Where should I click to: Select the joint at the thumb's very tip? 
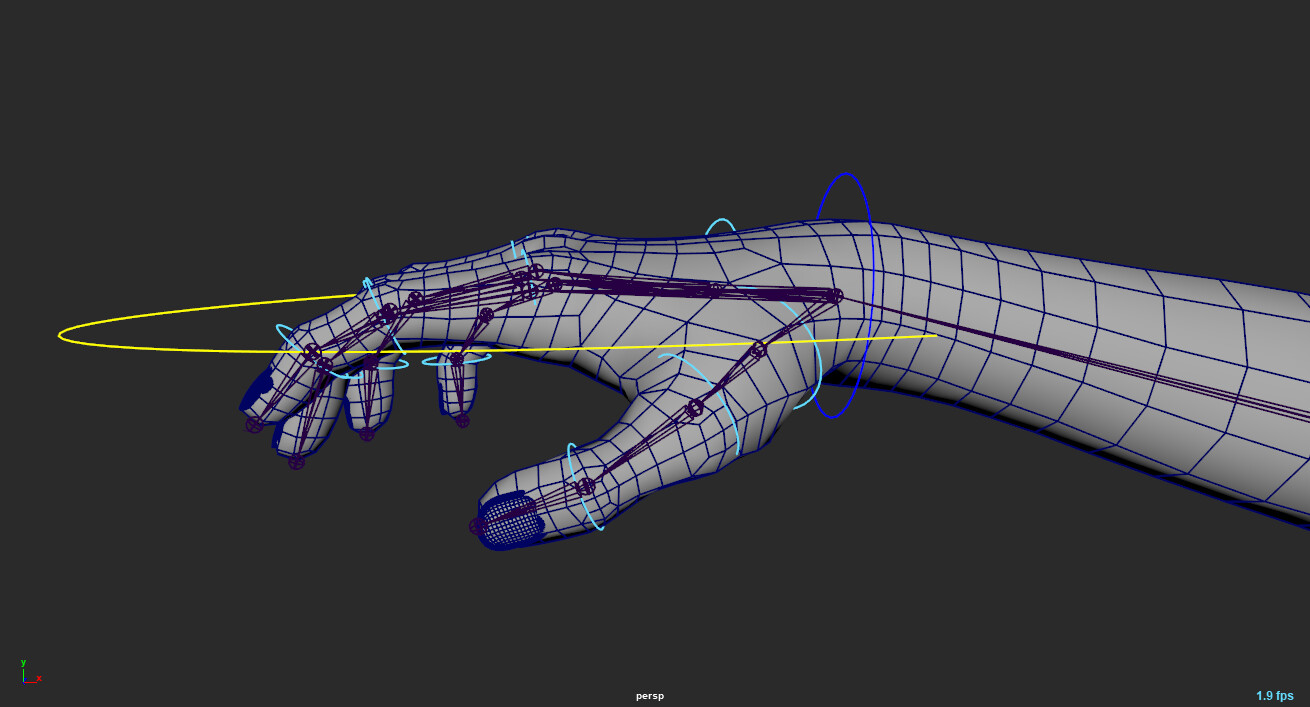478,525
